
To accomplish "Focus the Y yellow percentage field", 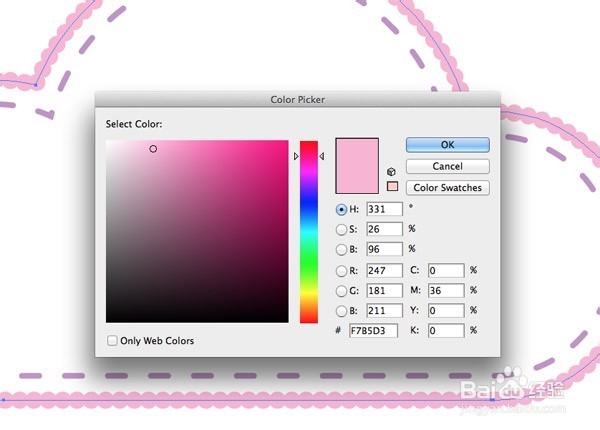I will (x=446, y=311).
